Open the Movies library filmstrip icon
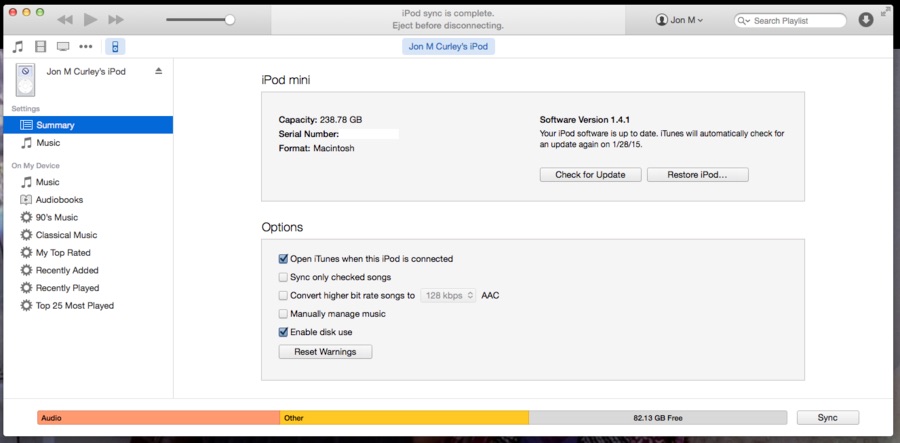The image size is (900, 443). 40,46
